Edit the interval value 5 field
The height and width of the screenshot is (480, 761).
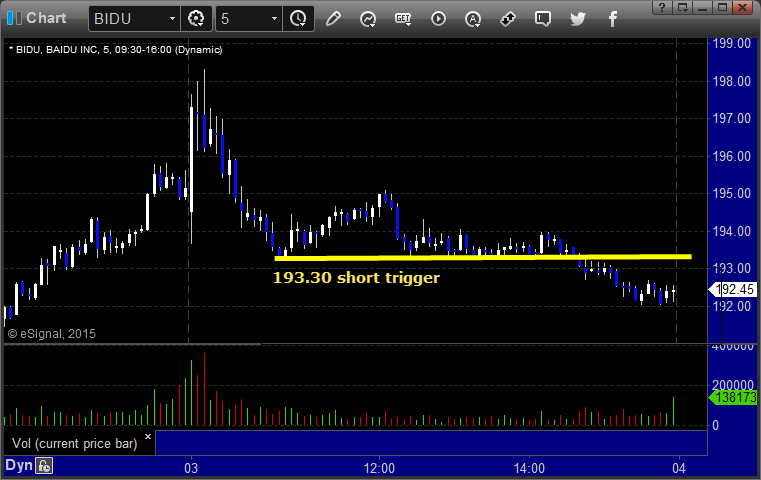242,19
